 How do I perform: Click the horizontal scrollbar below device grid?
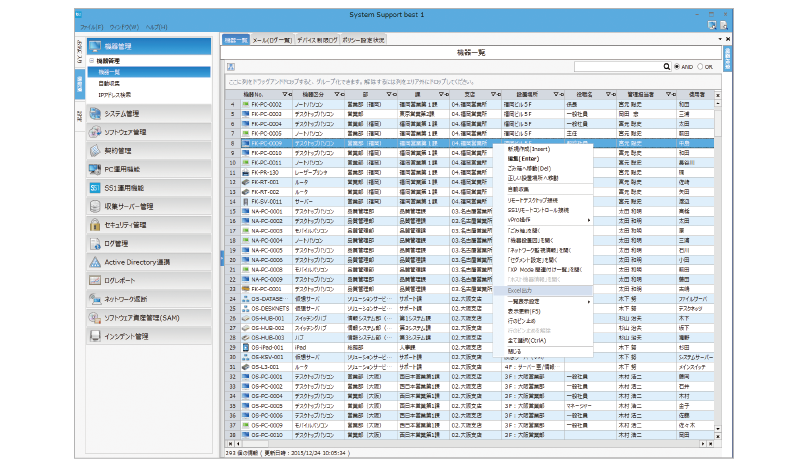click(x=471, y=444)
